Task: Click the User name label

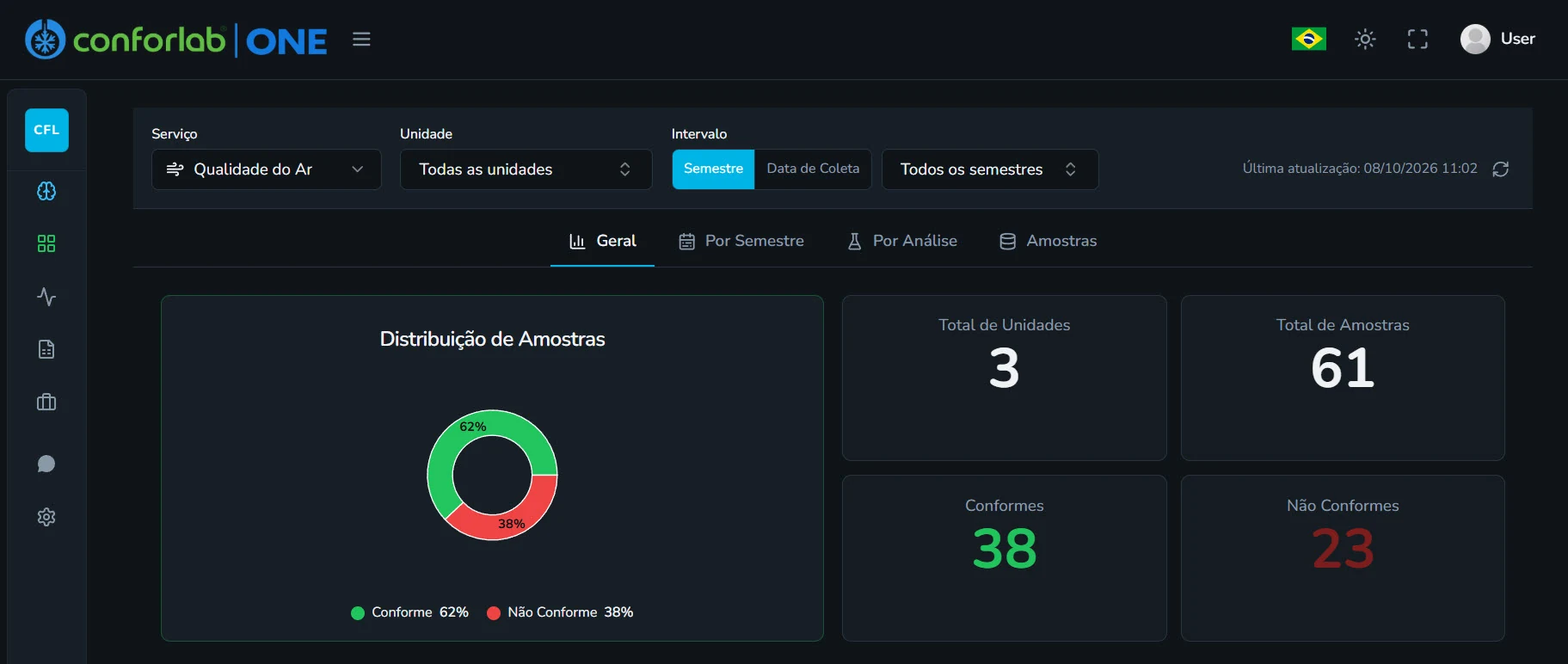Action: (1517, 39)
